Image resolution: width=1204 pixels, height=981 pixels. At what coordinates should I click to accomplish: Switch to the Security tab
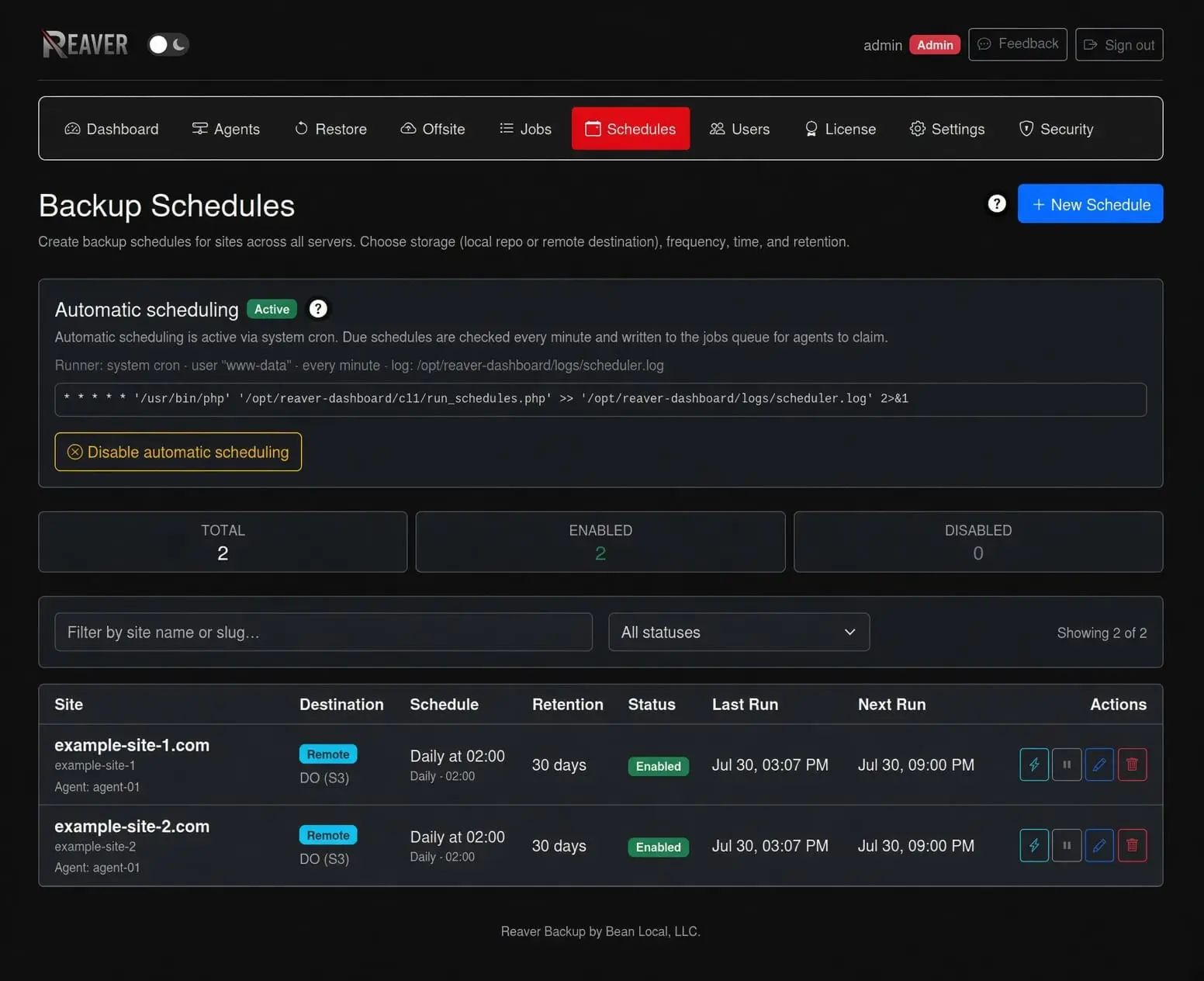click(x=1056, y=129)
